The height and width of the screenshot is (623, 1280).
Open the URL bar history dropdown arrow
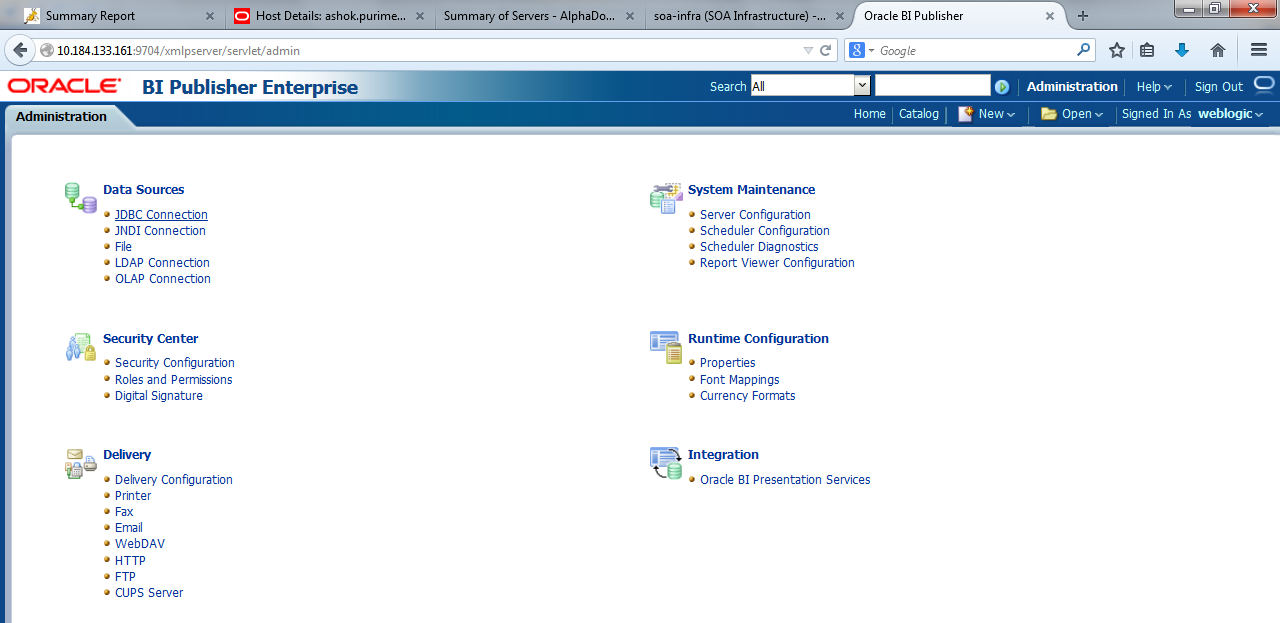coord(808,50)
